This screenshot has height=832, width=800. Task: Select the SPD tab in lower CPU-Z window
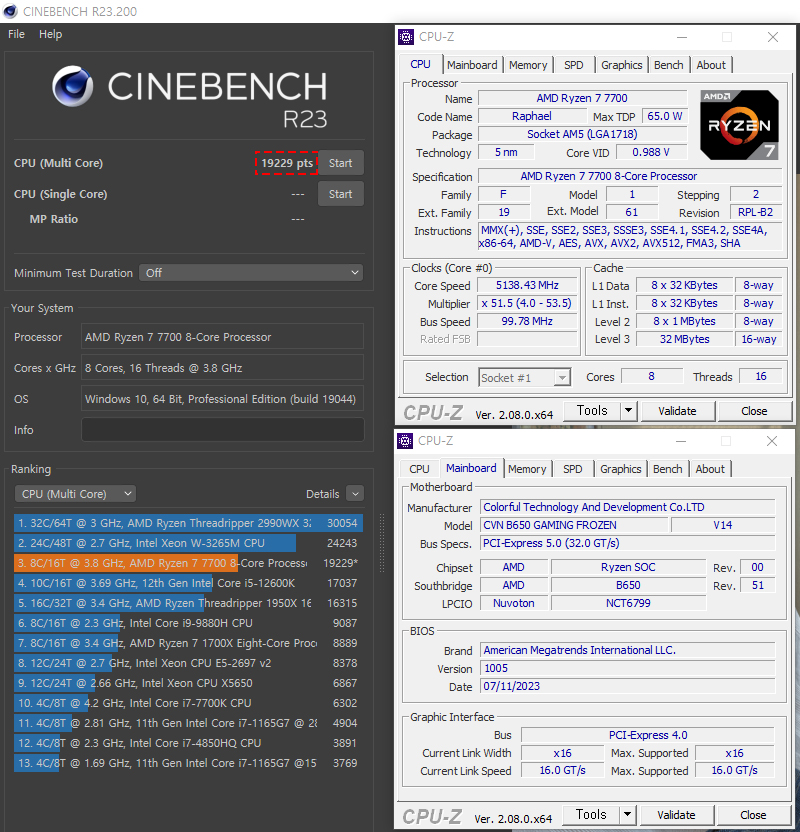point(572,469)
